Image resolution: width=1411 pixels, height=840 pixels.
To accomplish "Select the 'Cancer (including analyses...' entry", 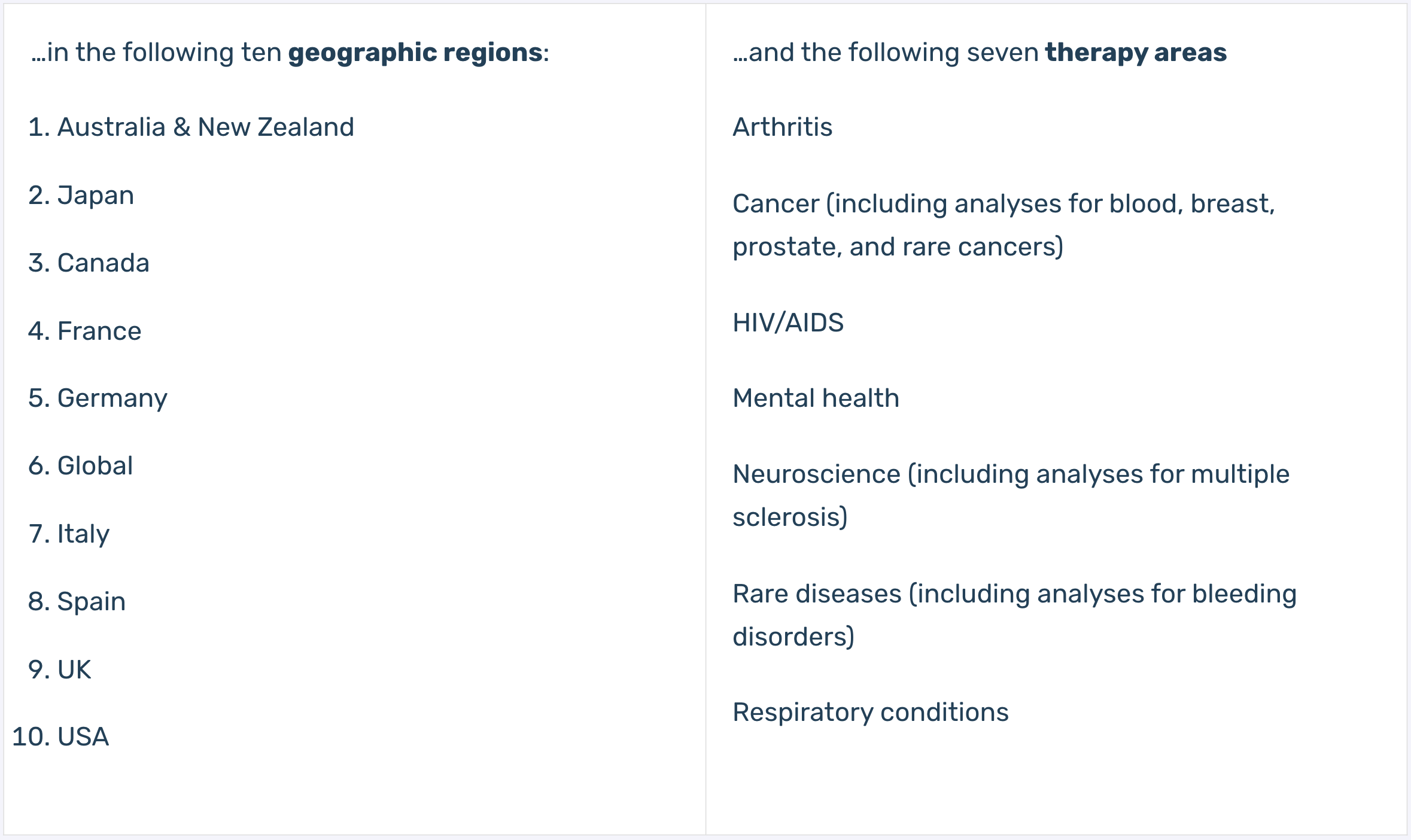I will point(1004,225).
